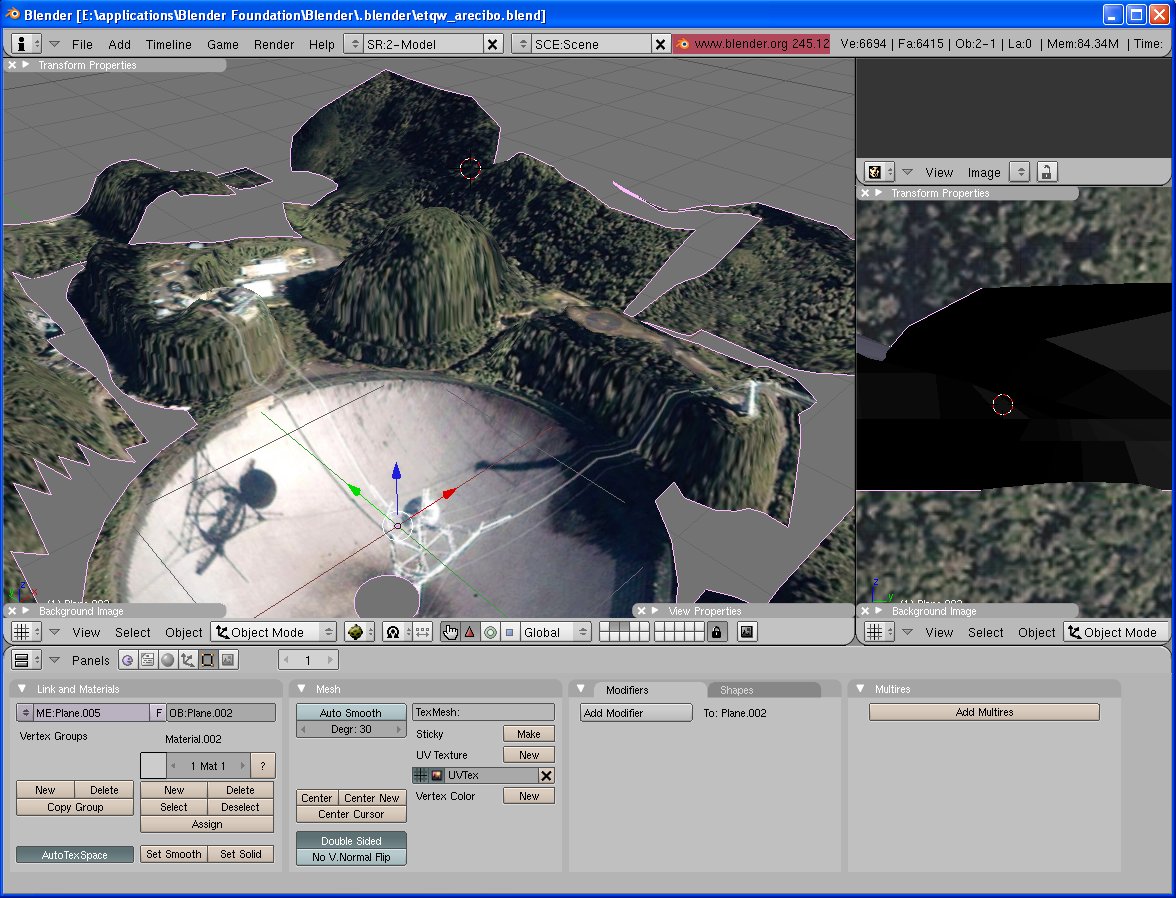Toggle Auto Smooth in Mesh panel
The width and height of the screenshot is (1176, 898).
350,713
